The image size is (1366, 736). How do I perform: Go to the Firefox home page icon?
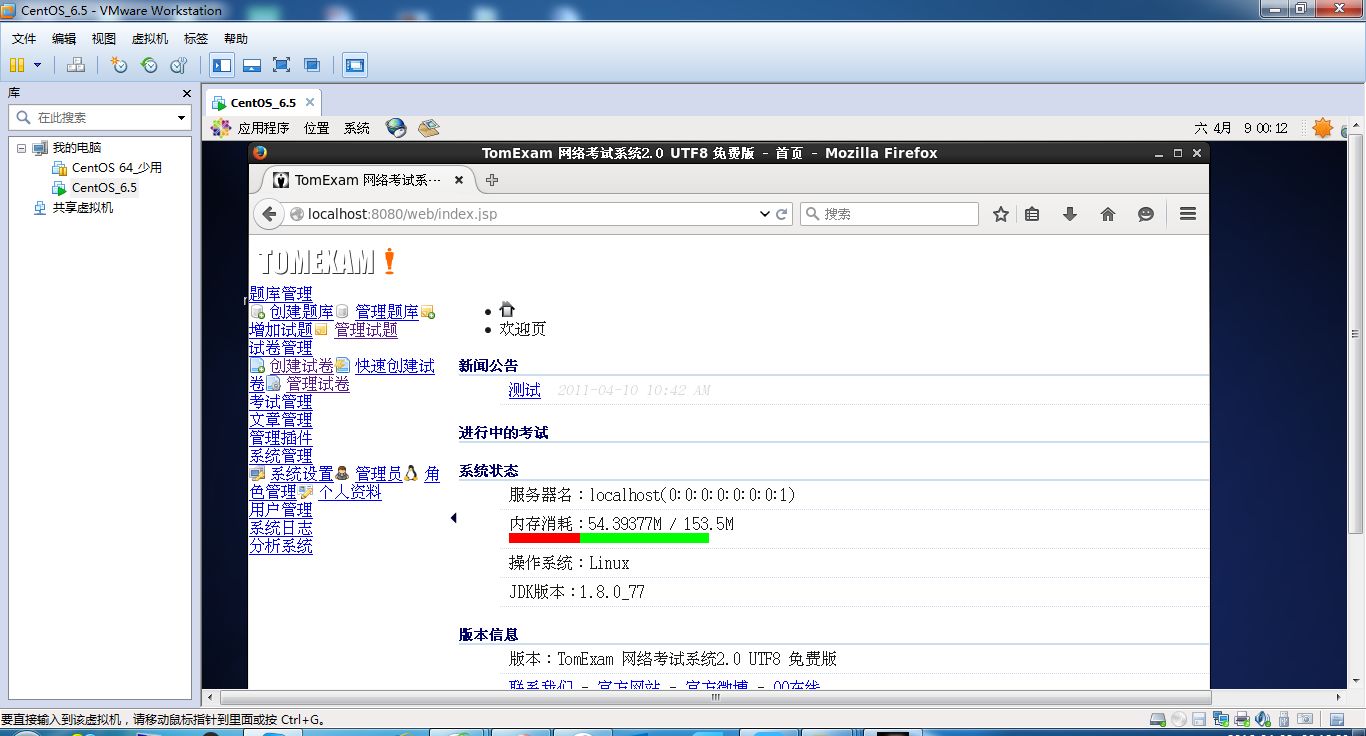[1107, 214]
